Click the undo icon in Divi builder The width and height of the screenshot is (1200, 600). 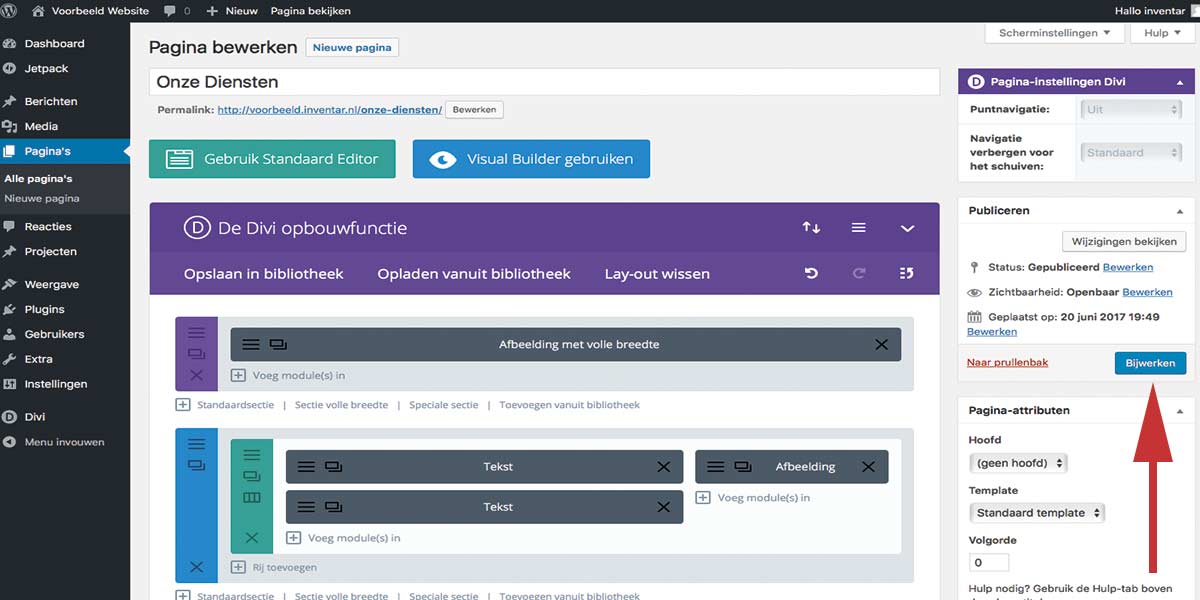tap(811, 273)
